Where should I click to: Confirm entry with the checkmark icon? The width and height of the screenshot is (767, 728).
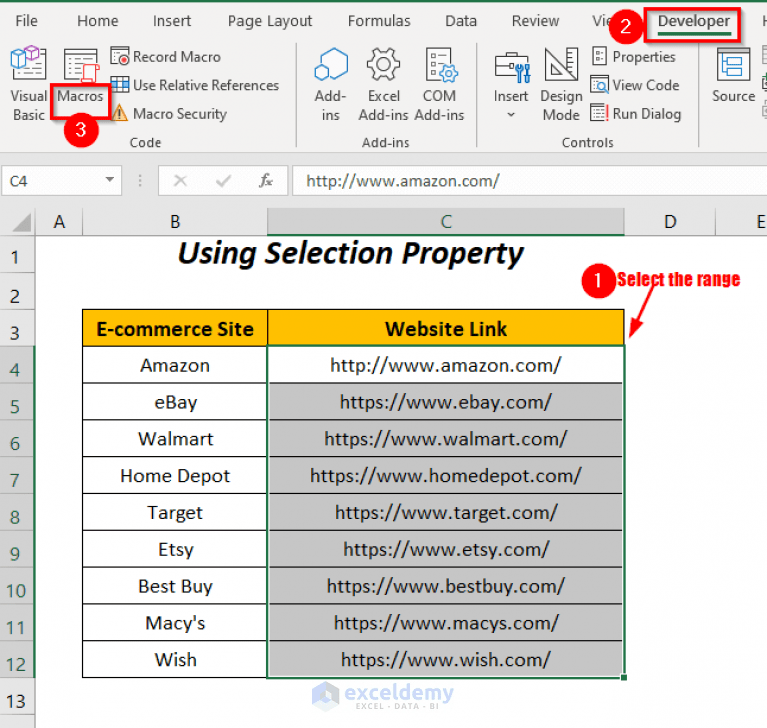point(223,181)
